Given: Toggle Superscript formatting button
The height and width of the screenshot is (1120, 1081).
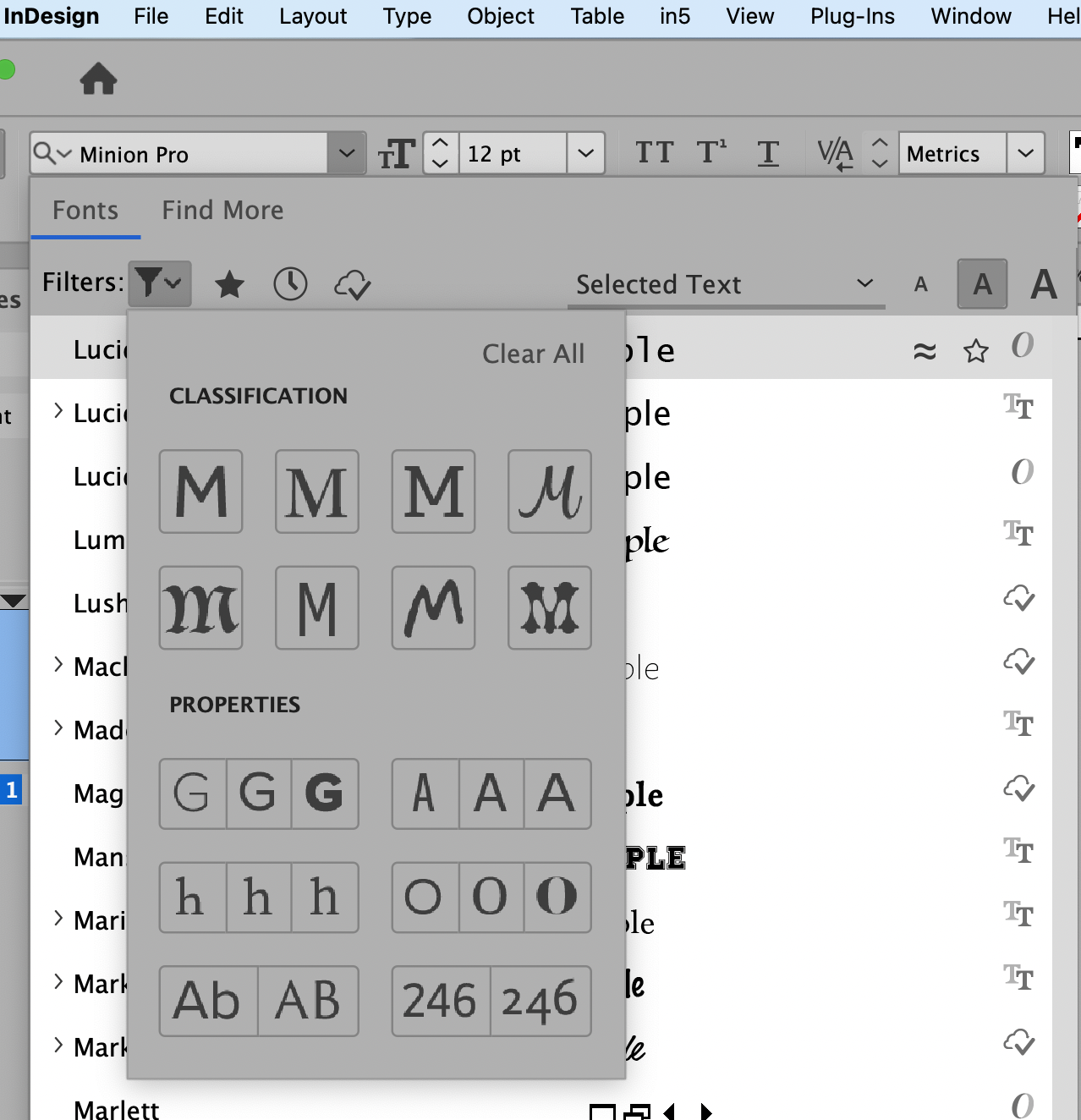Looking at the screenshot, I should click(x=711, y=152).
